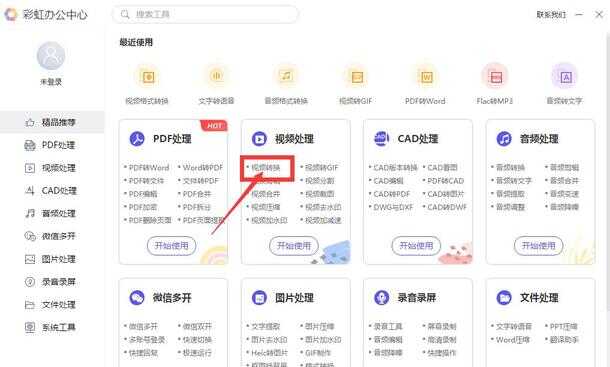Open the CAD转PDF link

(392, 194)
